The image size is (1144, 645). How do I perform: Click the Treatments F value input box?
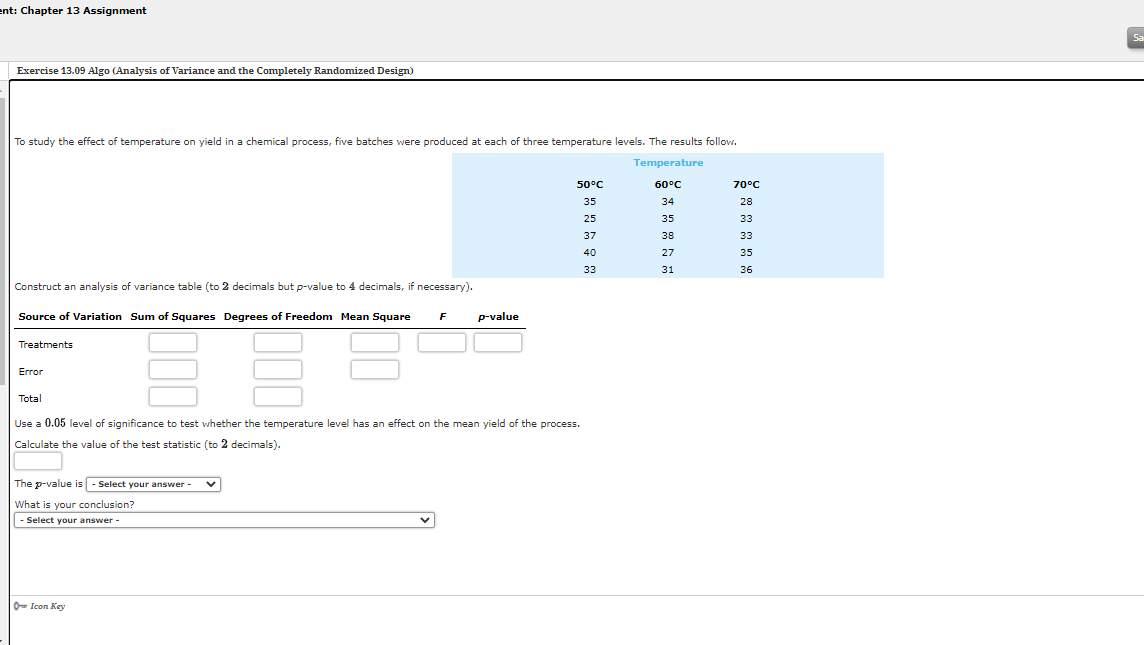pyautogui.click(x=441, y=341)
